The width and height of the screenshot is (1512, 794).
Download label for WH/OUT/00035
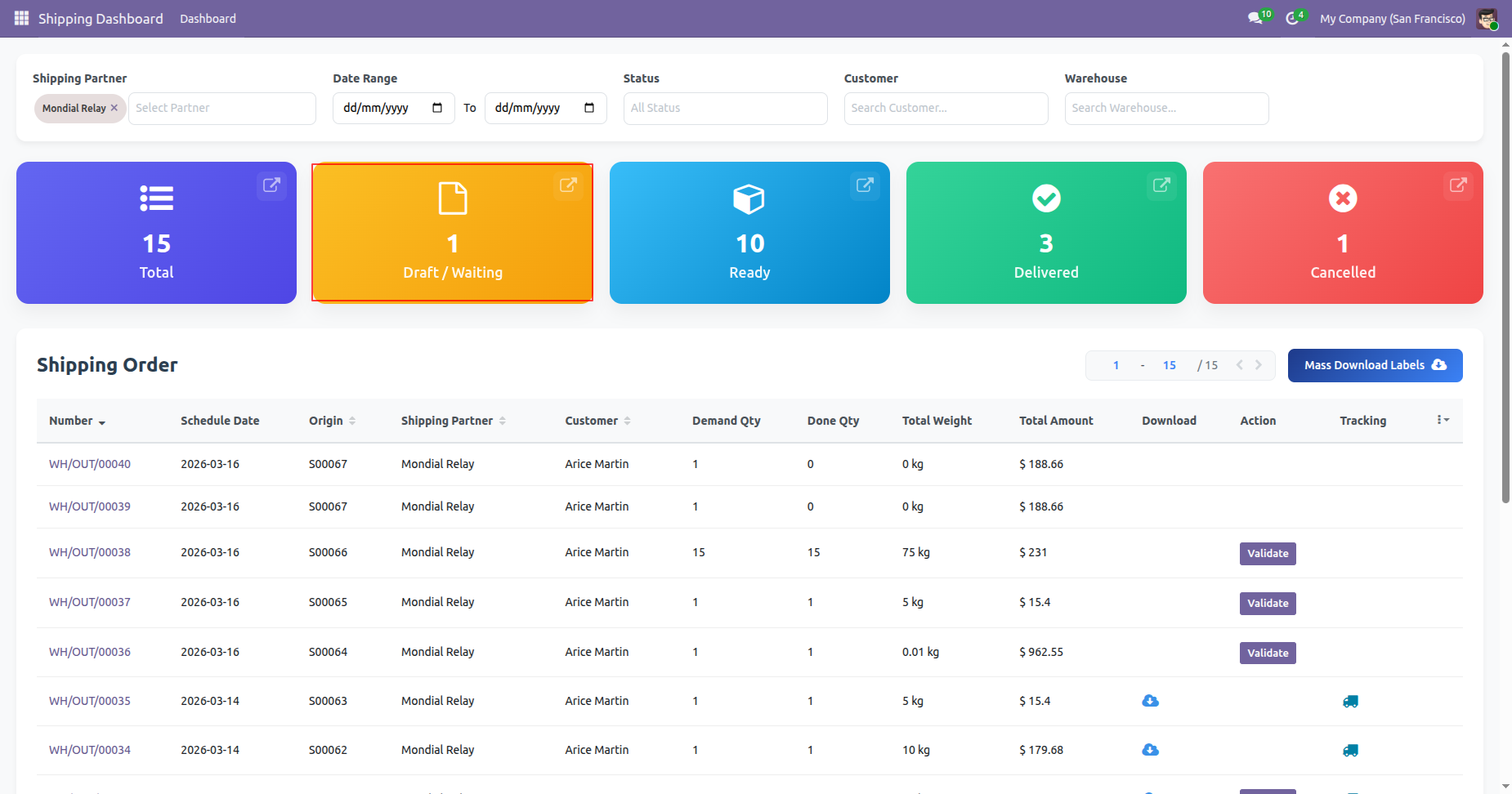[x=1150, y=701]
